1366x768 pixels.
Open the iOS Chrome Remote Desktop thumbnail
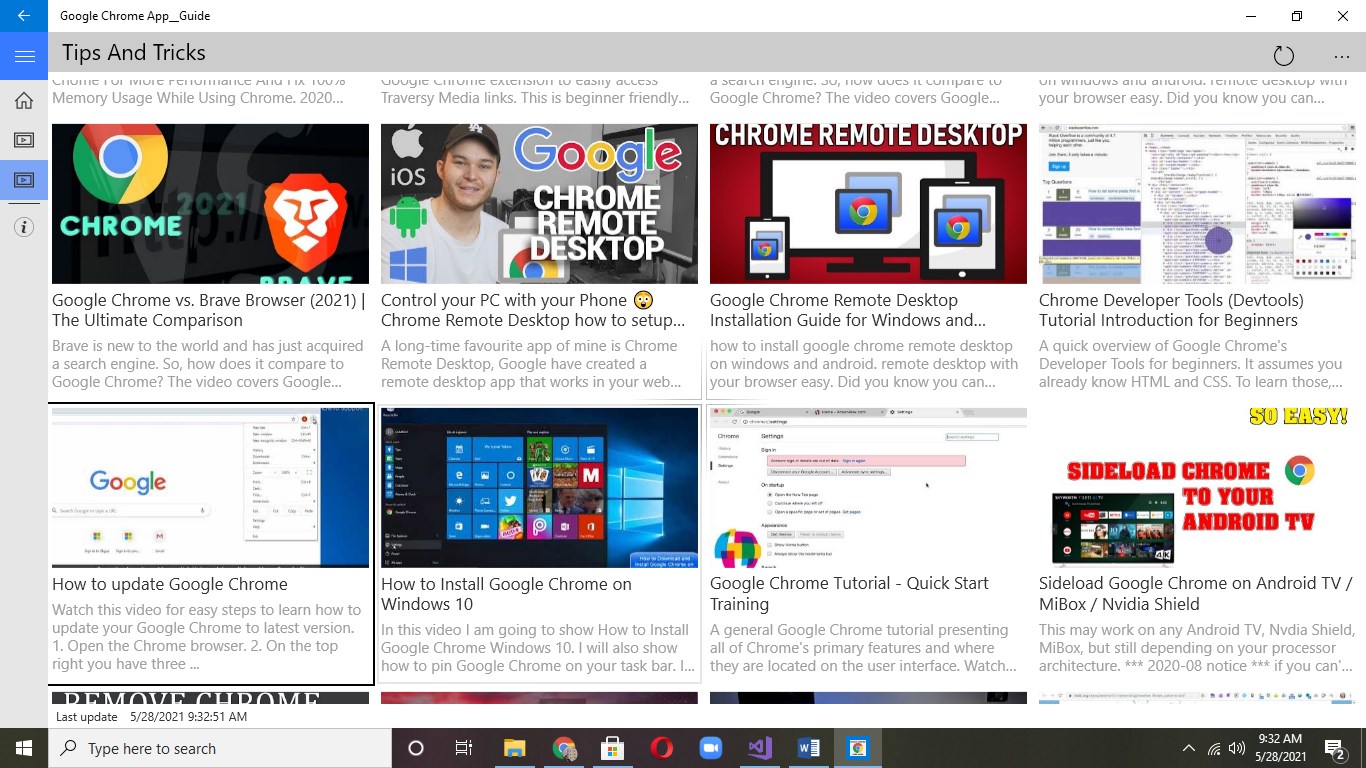pyautogui.click(x=539, y=204)
